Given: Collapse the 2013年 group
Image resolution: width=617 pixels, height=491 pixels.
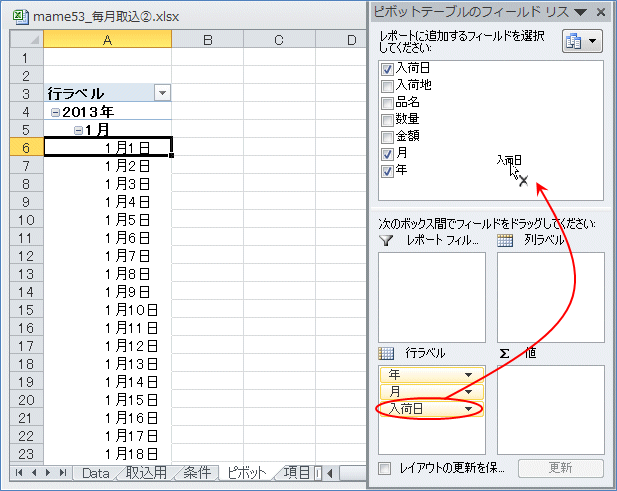Looking at the screenshot, I should (x=55, y=113).
